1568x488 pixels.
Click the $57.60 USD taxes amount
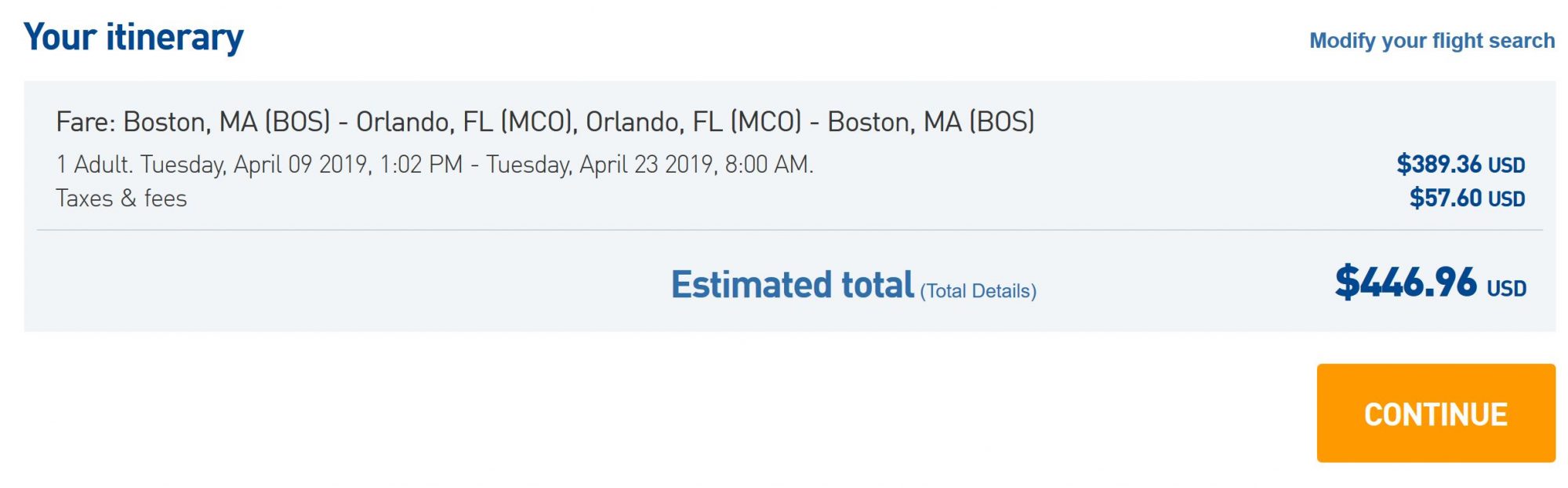[x=1467, y=198]
